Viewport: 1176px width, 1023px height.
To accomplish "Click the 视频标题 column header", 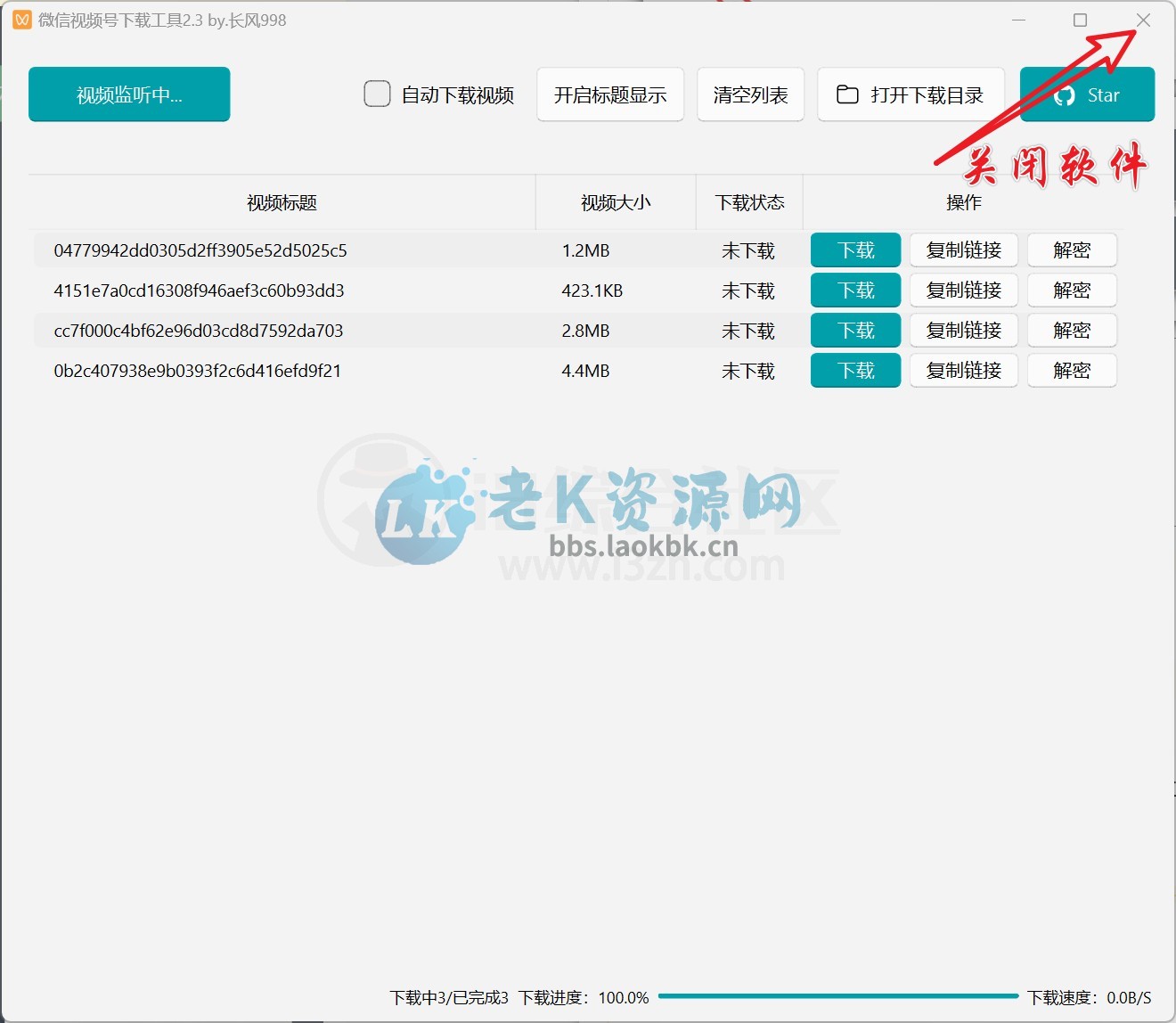I will click(x=282, y=202).
